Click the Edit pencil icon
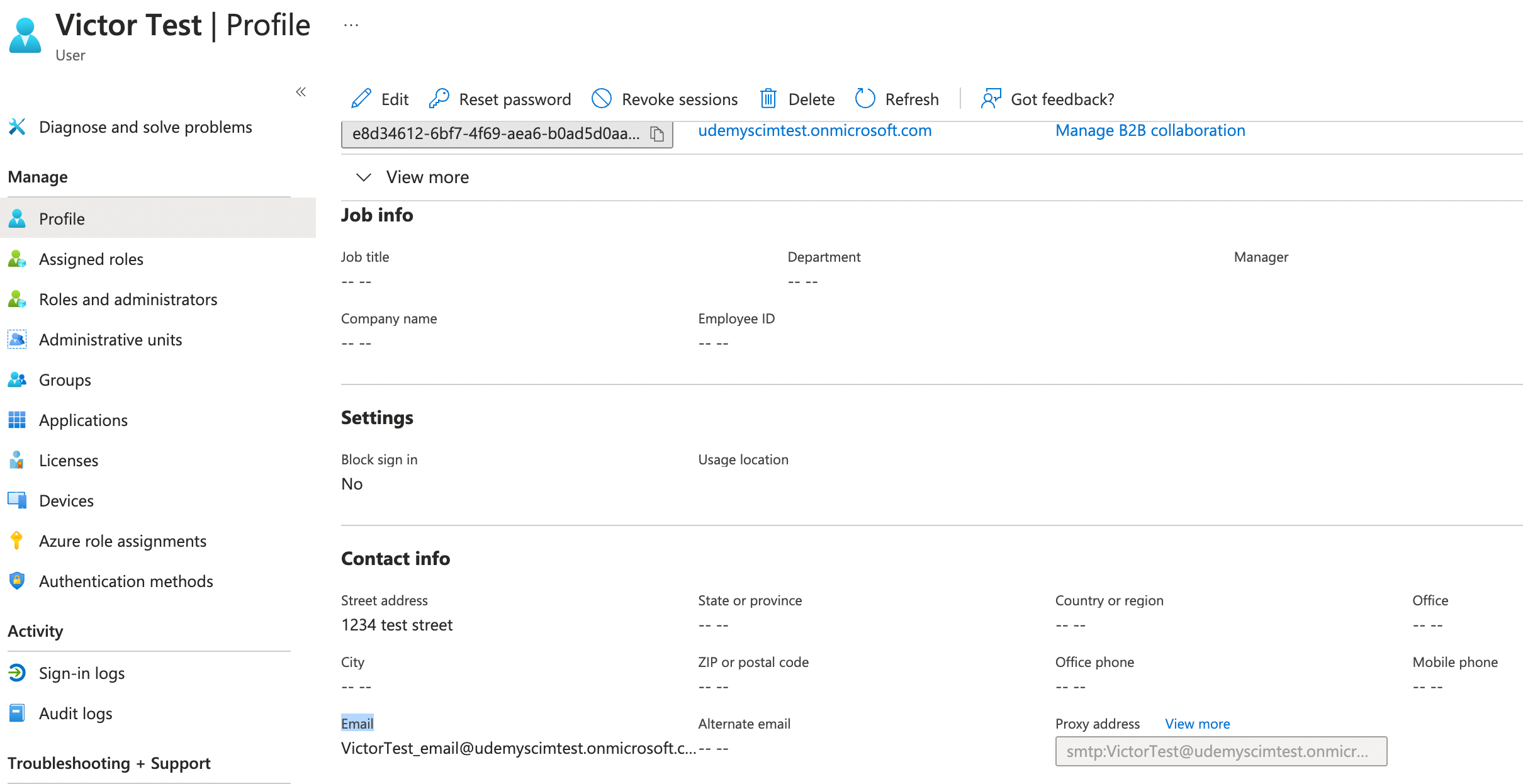This screenshot has height=784, width=1523. point(361,99)
